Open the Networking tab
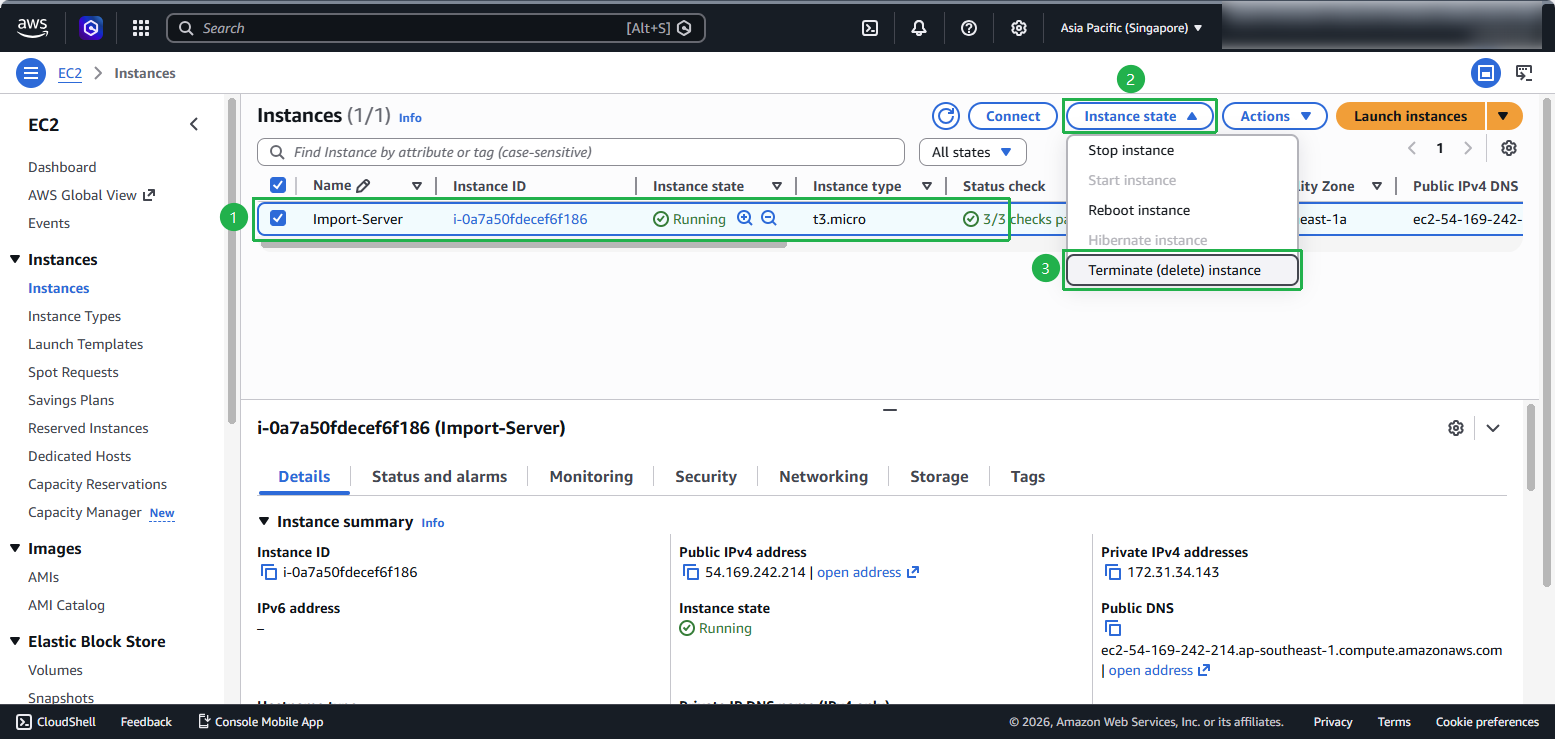Viewport: 1555px width, 739px height. 823,477
